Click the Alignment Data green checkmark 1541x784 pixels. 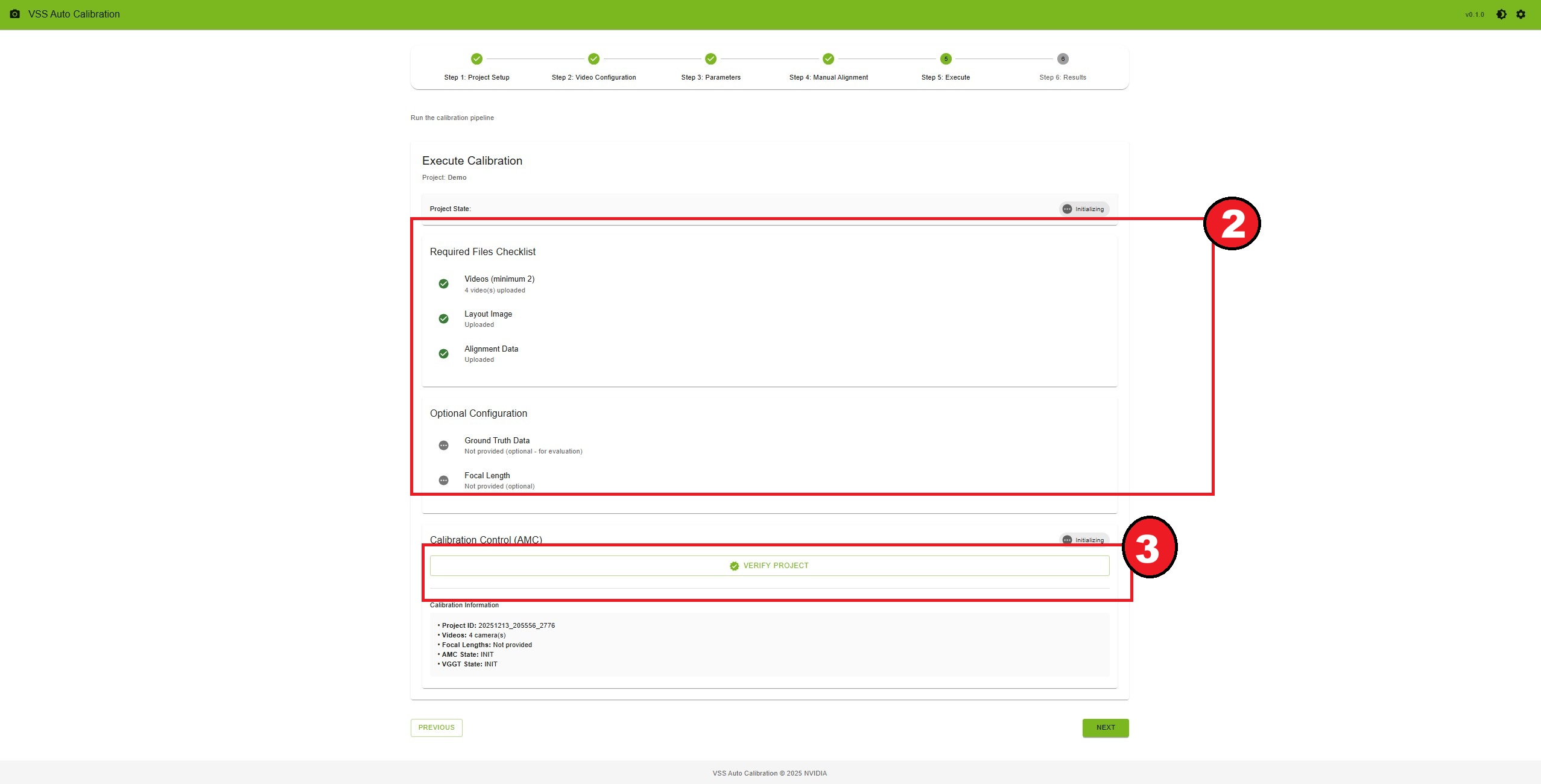click(x=443, y=353)
